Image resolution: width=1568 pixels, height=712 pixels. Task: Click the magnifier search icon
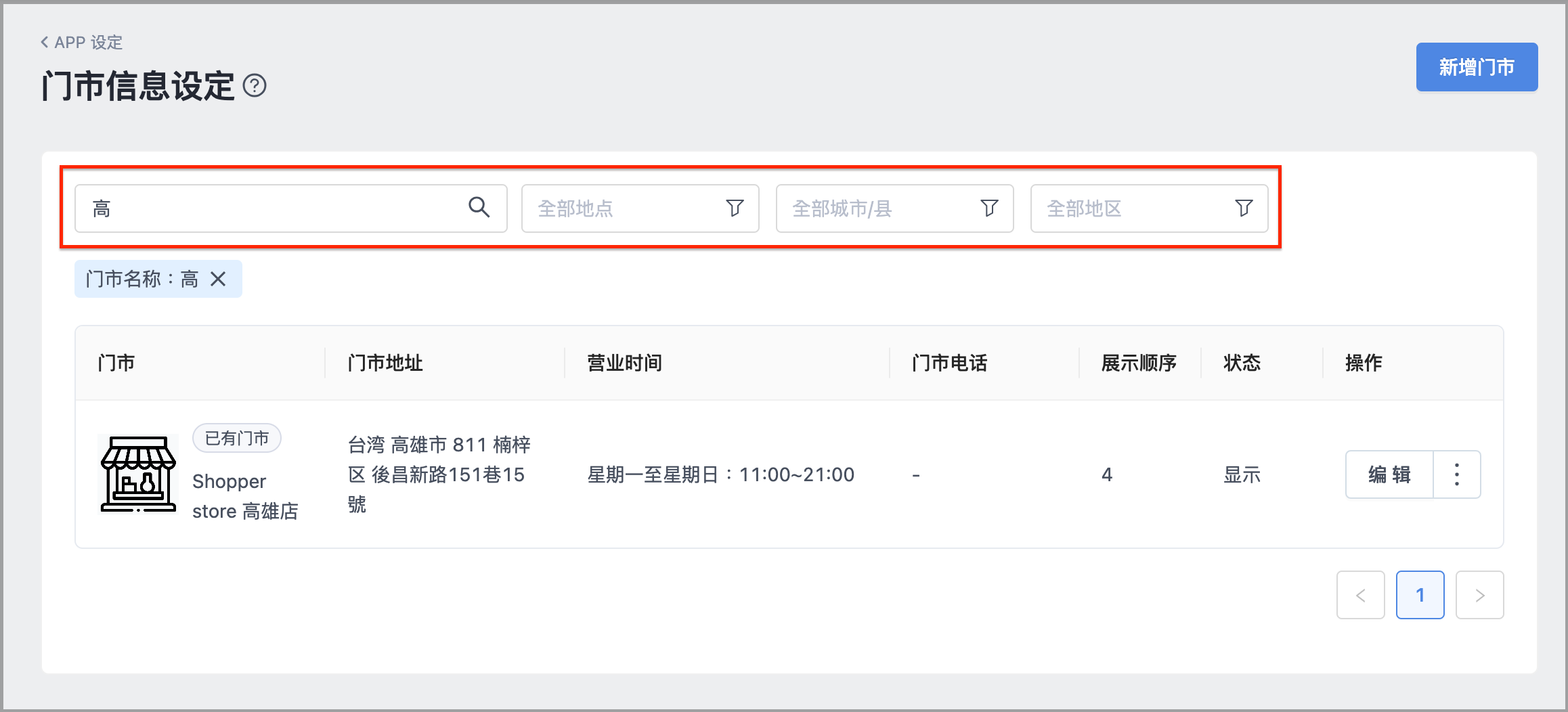point(479,207)
